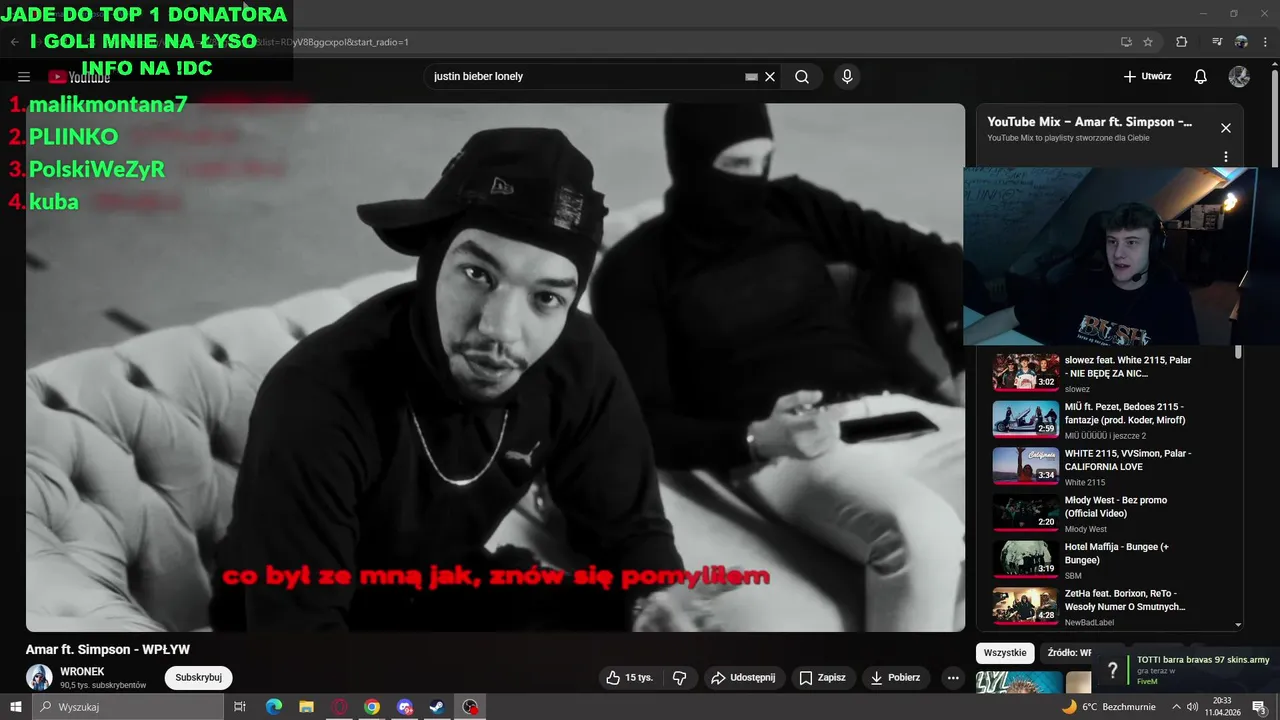Open Microsoft Edge from taskbar
The image size is (1280, 720).
click(x=274, y=707)
